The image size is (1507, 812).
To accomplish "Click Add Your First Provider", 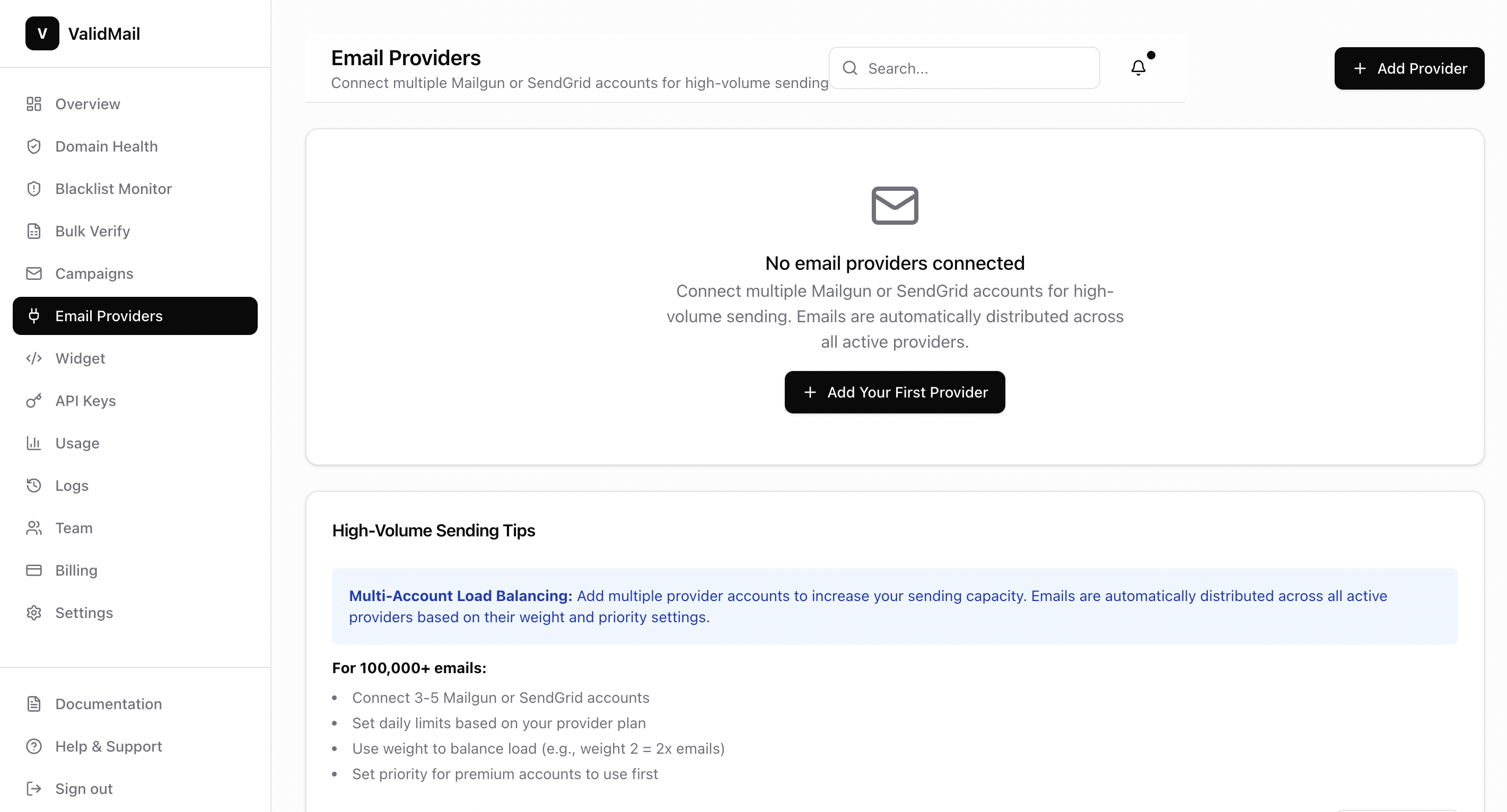I will pyautogui.click(x=894, y=392).
